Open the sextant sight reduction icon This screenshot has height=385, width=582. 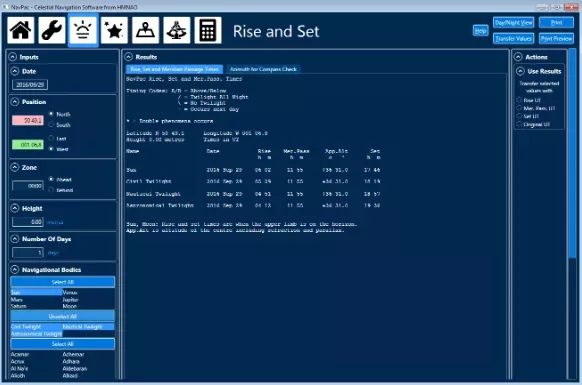point(177,30)
